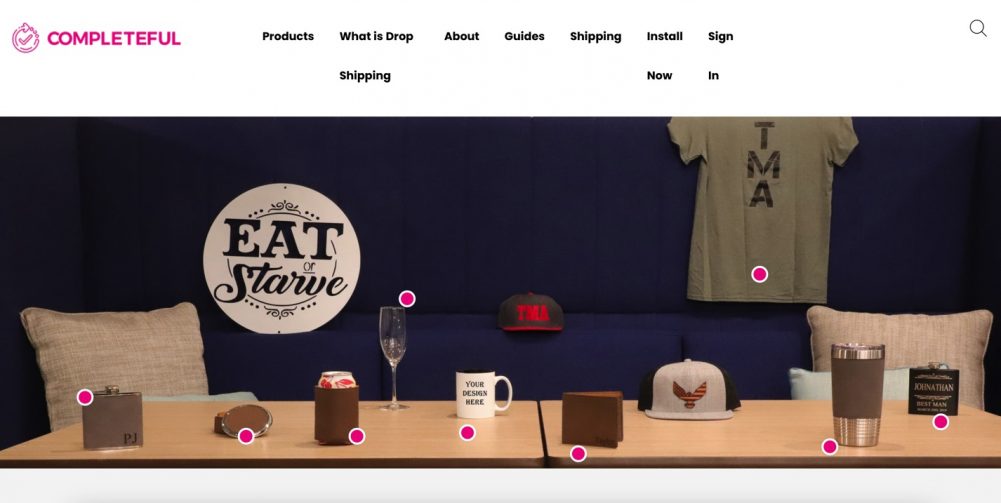The height and width of the screenshot is (503, 1001).
Task: Click the pink hotspot on the Johnathan black flask
Action: tap(940, 422)
